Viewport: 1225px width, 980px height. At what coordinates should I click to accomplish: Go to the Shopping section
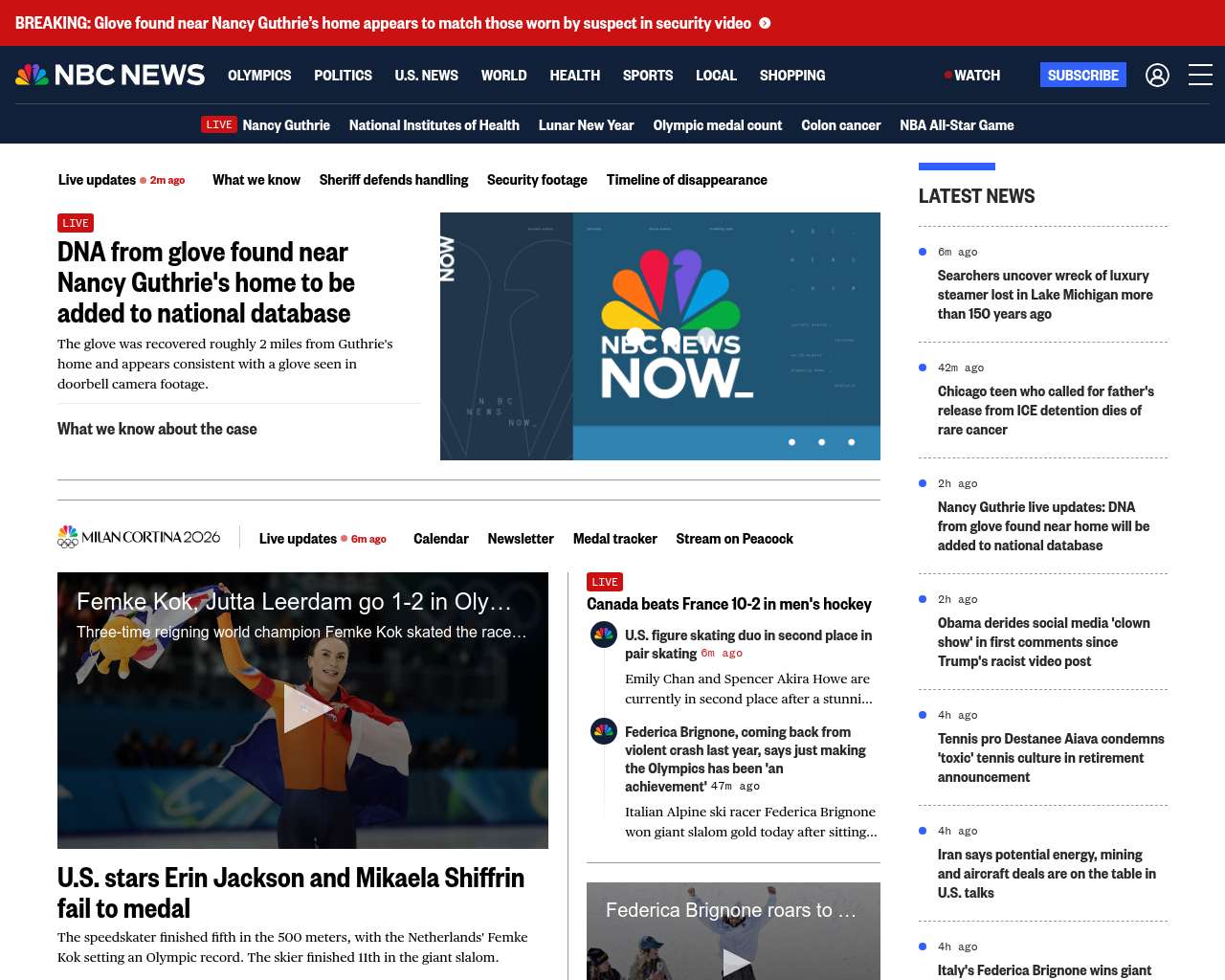[x=792, y=75]
